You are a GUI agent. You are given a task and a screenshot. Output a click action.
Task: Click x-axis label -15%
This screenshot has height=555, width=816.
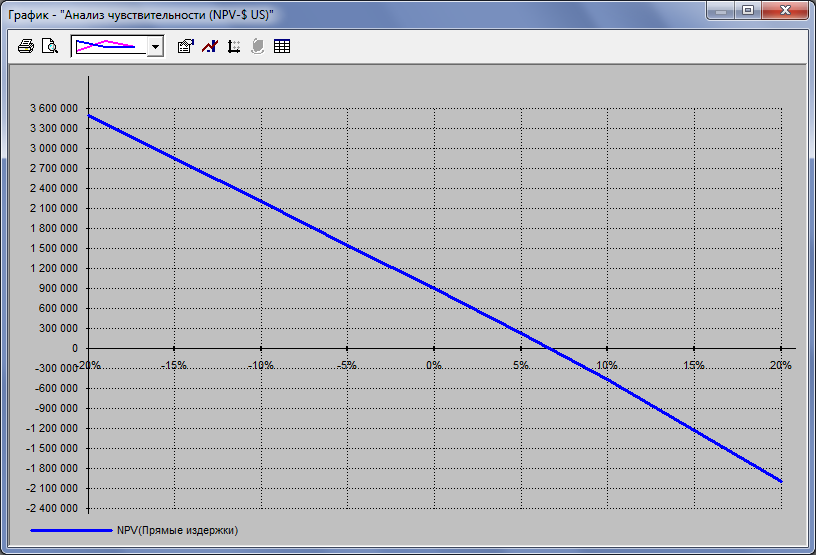174,365
